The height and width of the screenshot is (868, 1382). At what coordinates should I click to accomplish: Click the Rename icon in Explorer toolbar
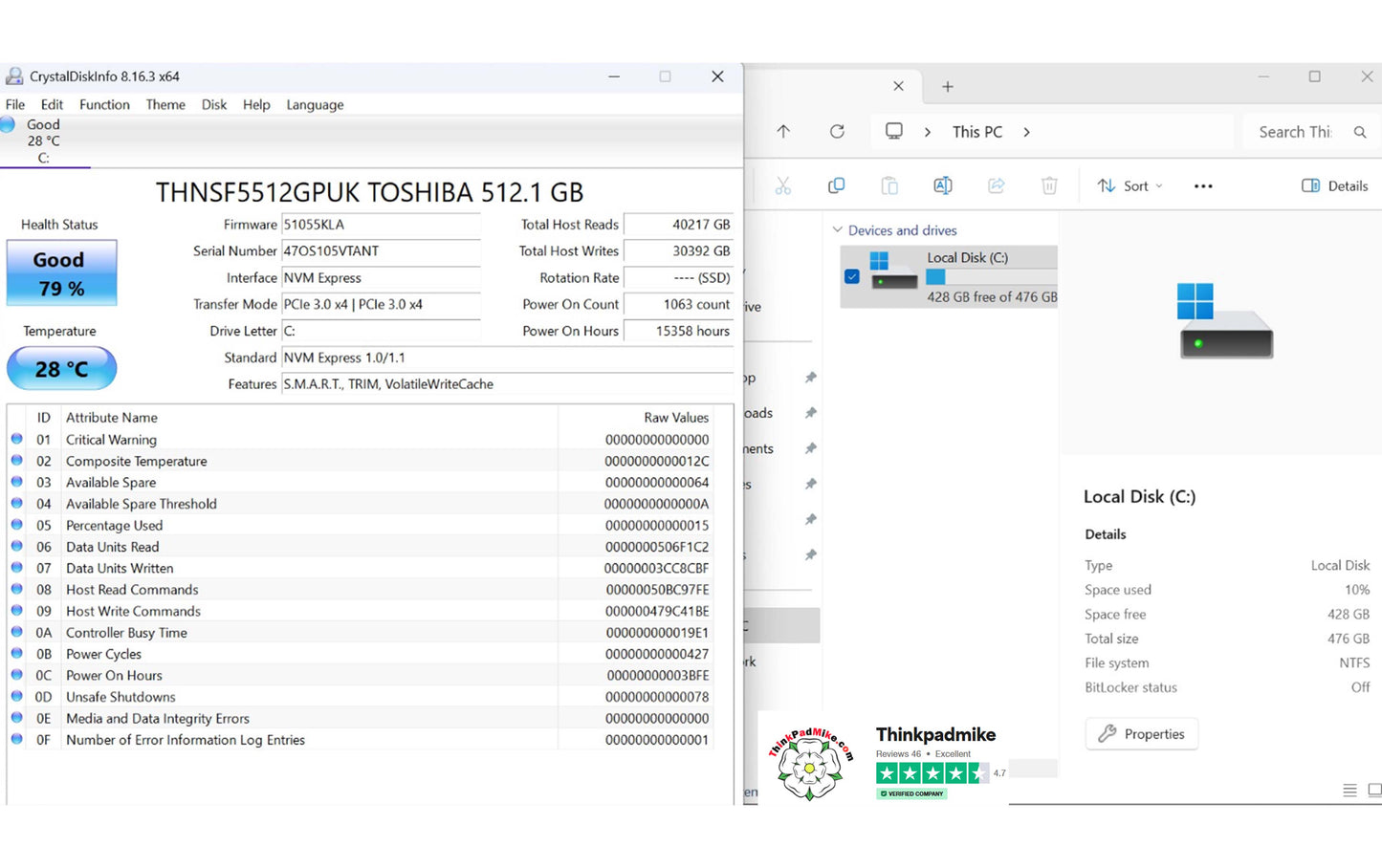point(943,185)
